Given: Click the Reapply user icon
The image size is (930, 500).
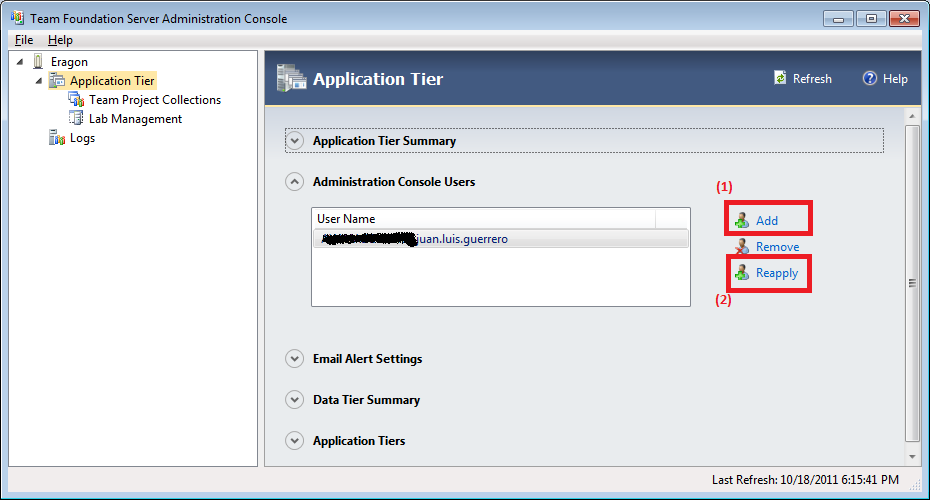Looking at the screenshot, I should point(741,273).
